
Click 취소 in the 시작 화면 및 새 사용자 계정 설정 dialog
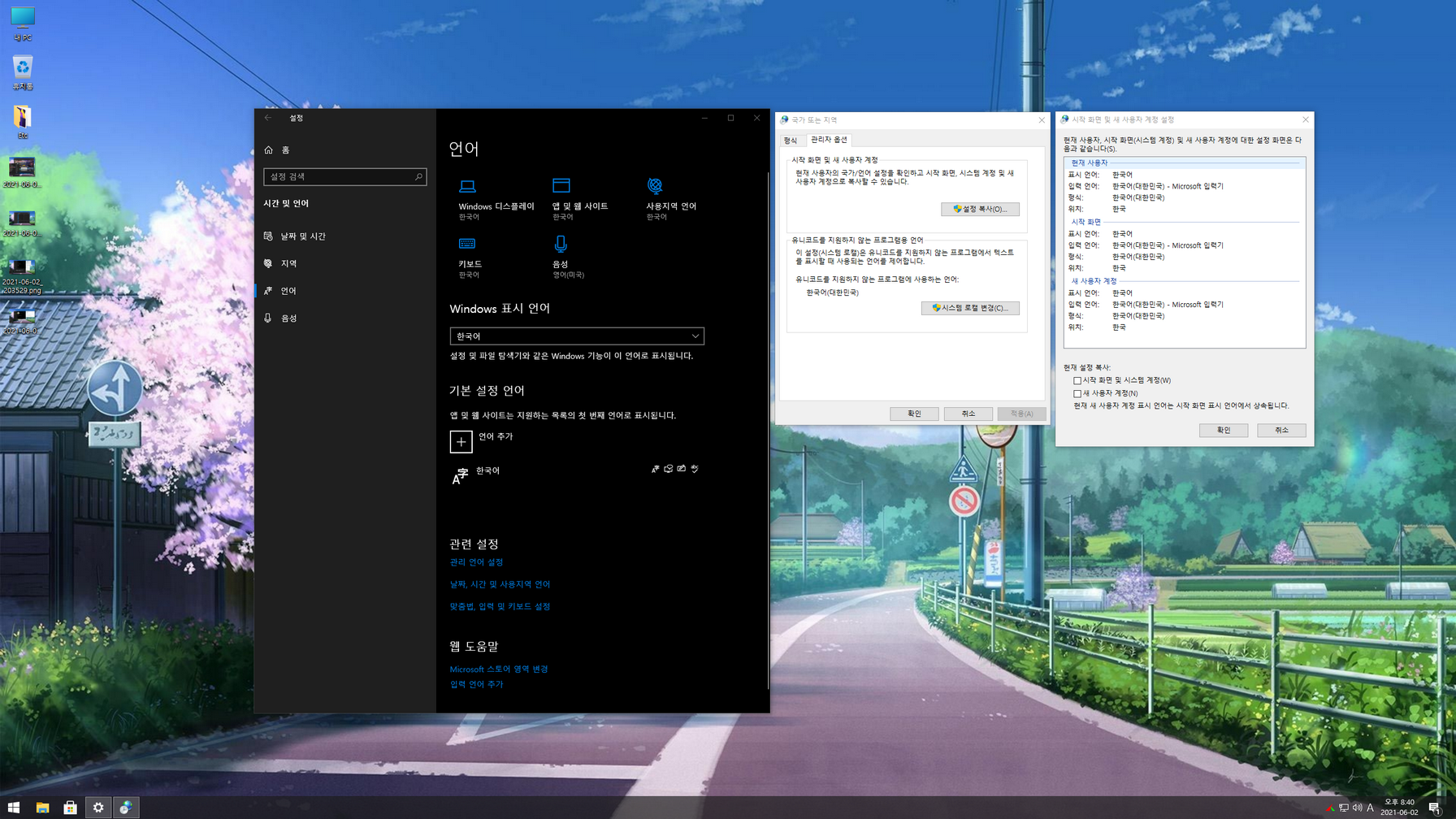click(x=1281, y=430)
